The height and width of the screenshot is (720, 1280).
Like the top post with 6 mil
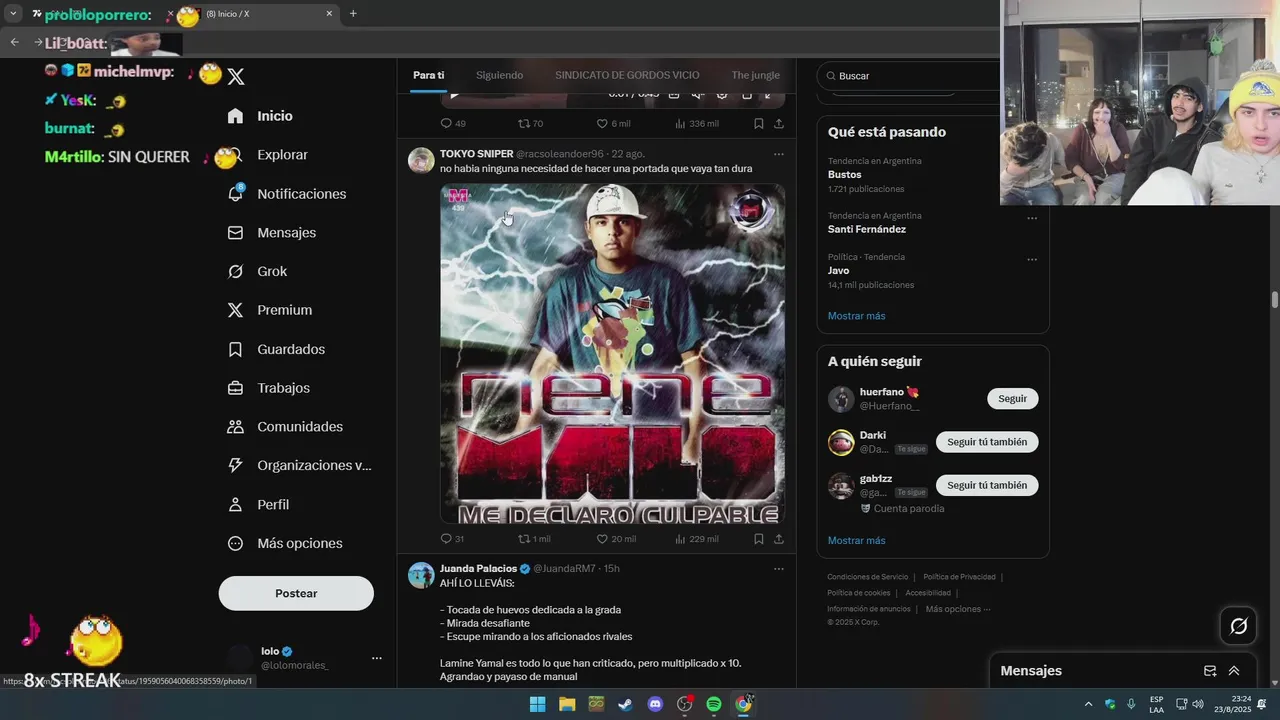[613, 124]
